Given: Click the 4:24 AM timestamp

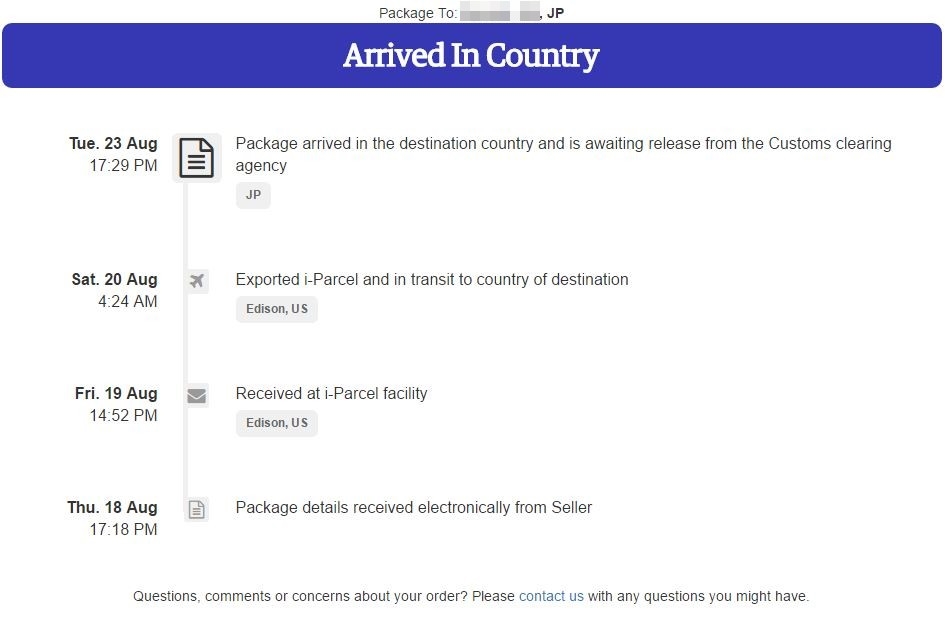Looking at the screenshot, I should coord(127,301).
